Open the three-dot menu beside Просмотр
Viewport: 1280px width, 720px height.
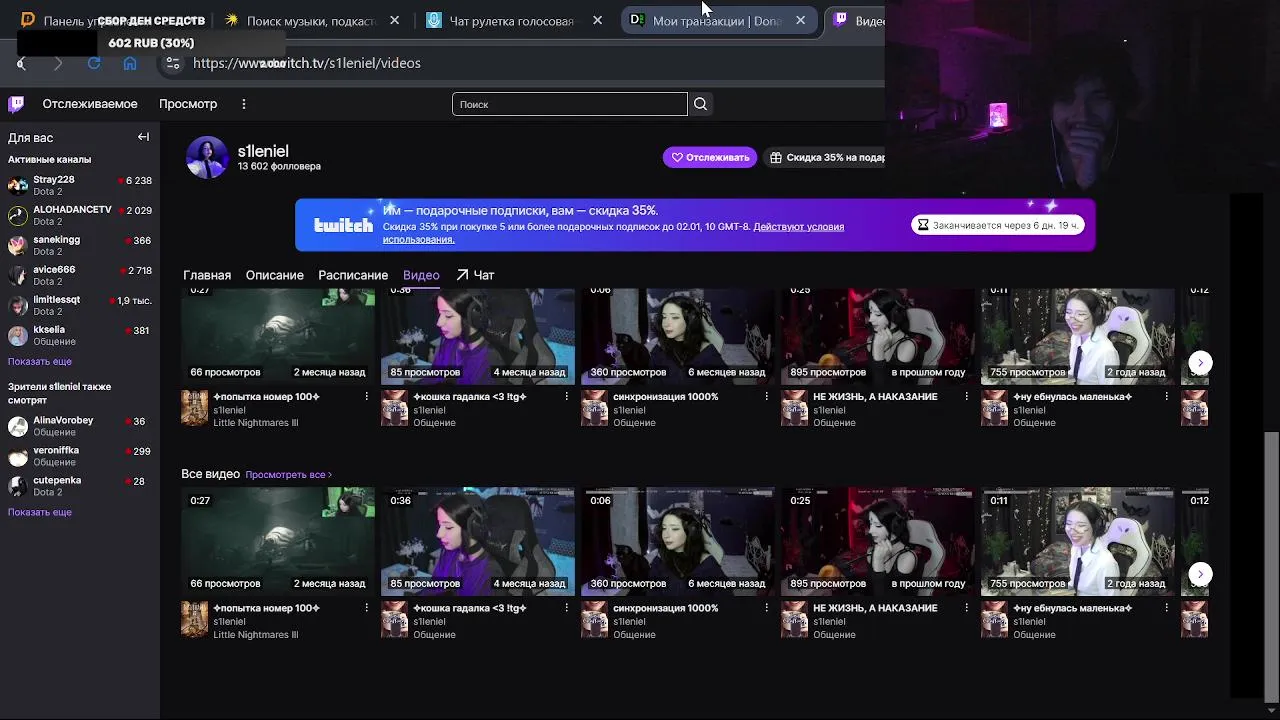pos(243,104)
